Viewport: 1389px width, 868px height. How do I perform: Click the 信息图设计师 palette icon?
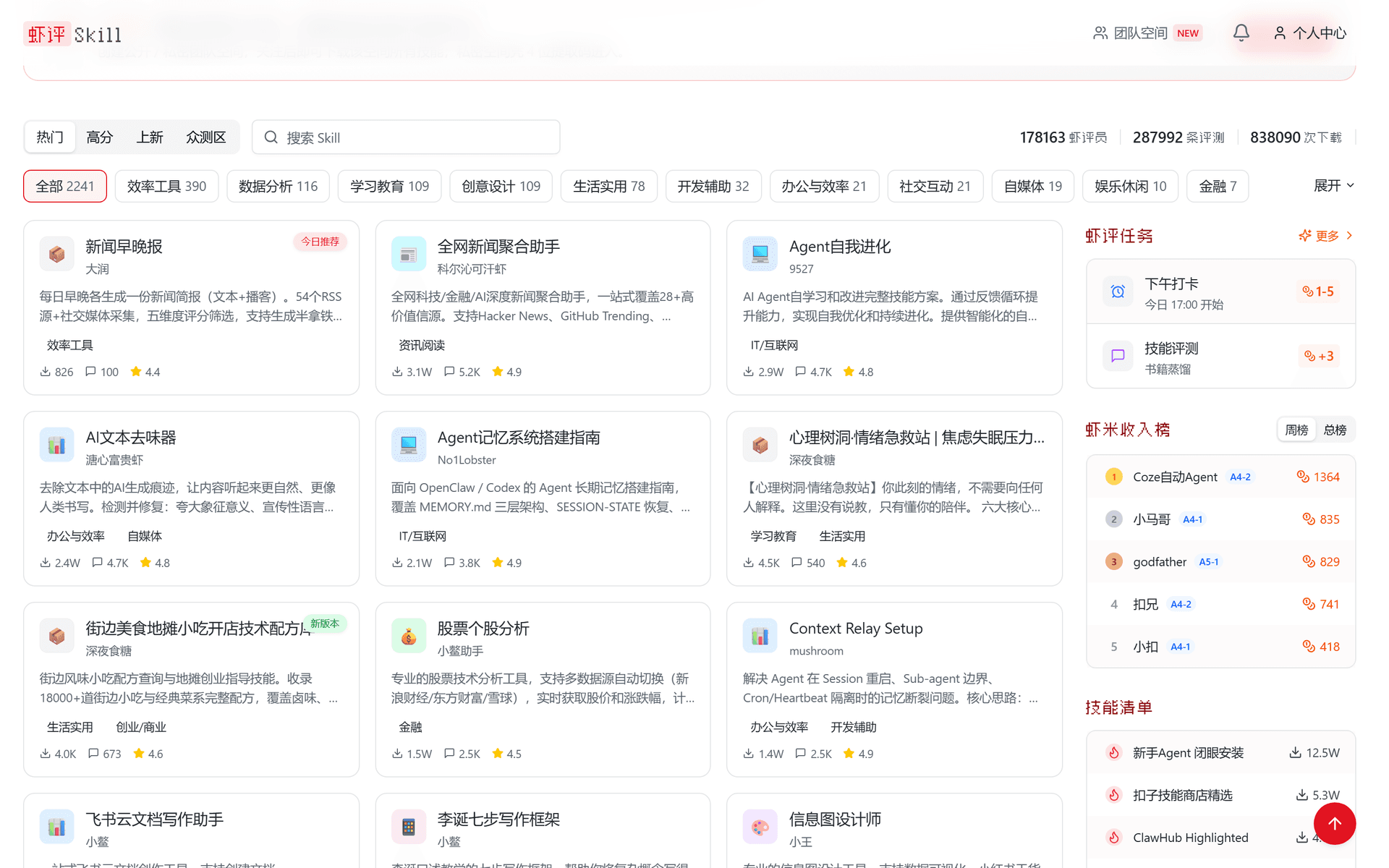tap(760, 827)
